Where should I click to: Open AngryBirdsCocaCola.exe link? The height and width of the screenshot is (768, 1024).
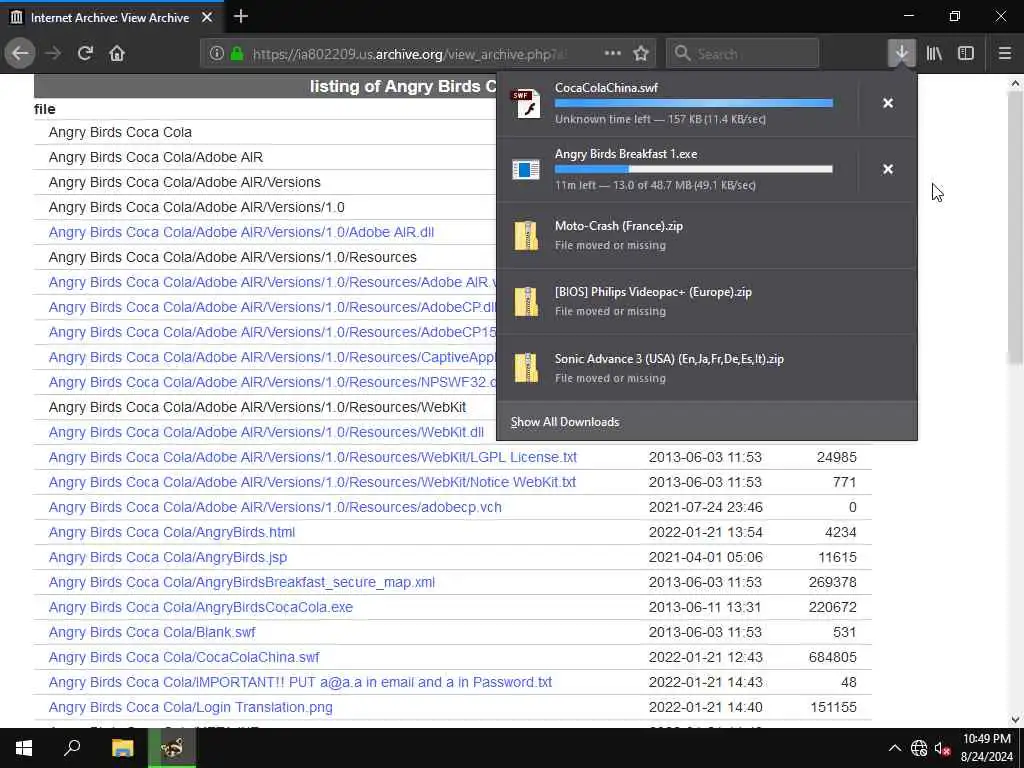click(x=200, y=607)
